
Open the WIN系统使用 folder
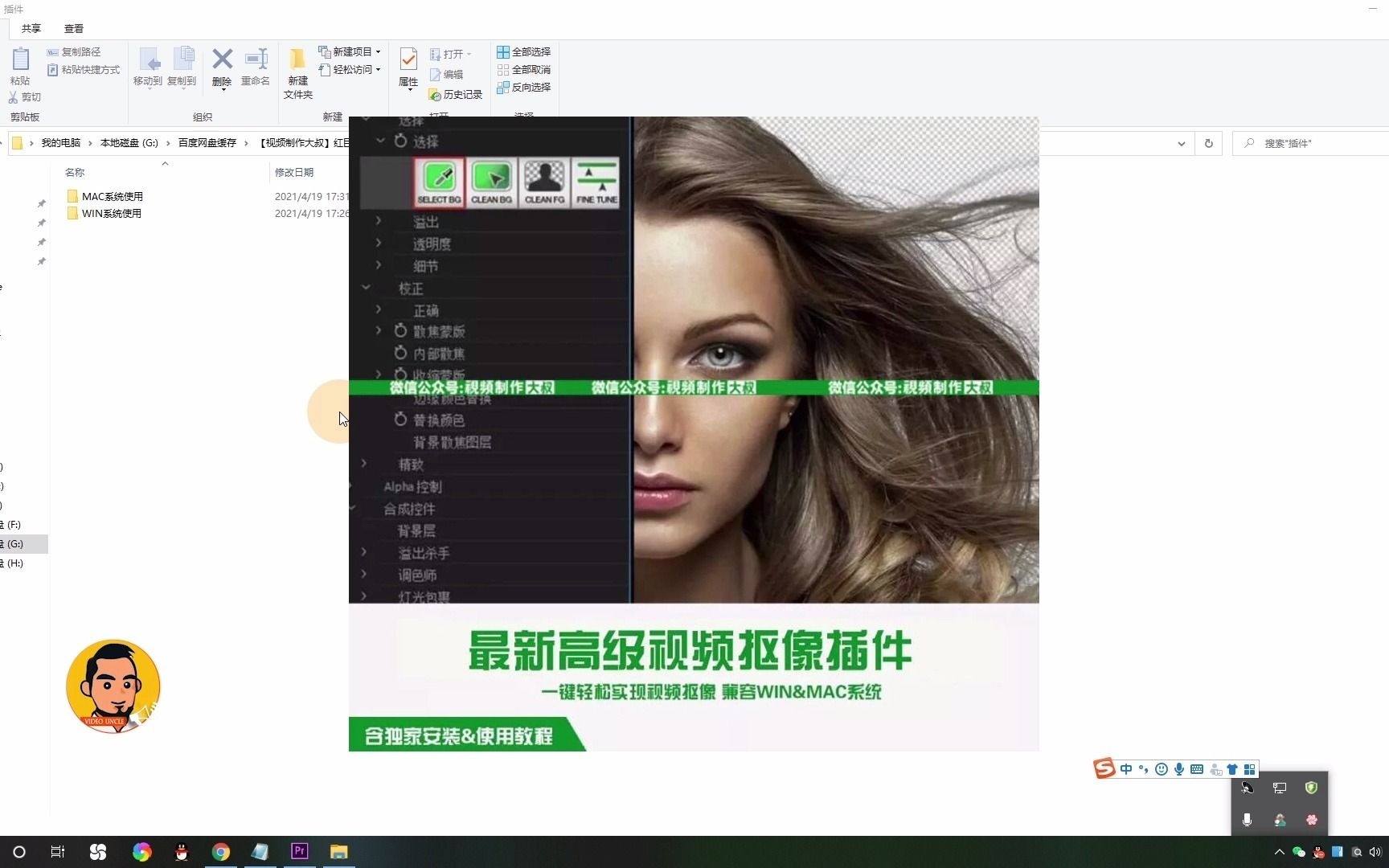[112, 213]
